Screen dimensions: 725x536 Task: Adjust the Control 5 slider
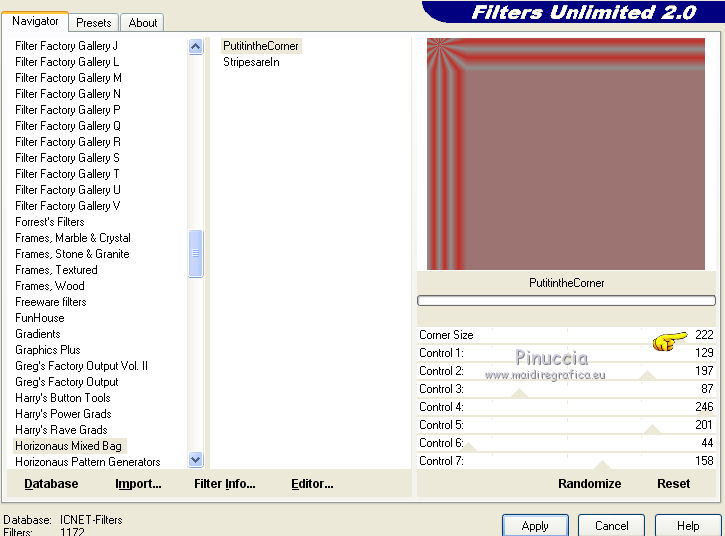click(x=566, y=425)
